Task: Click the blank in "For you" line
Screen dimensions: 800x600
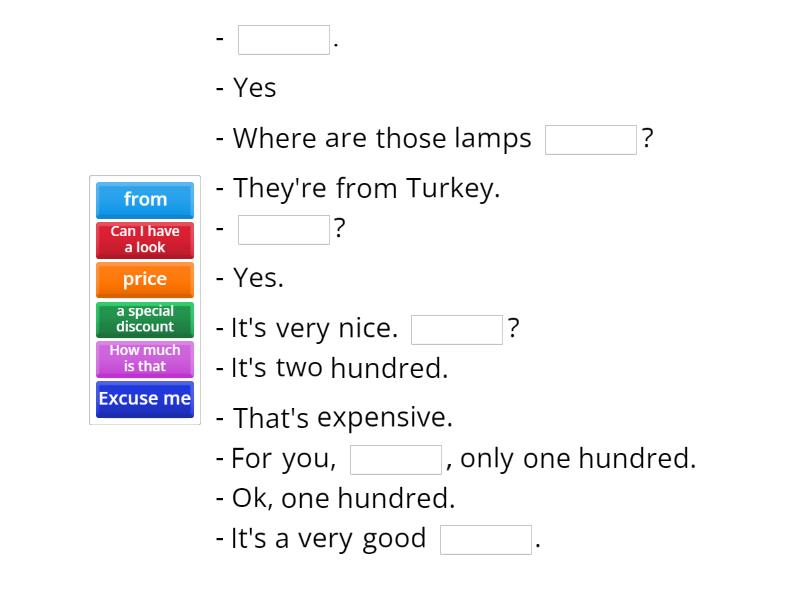Action: 396,458
